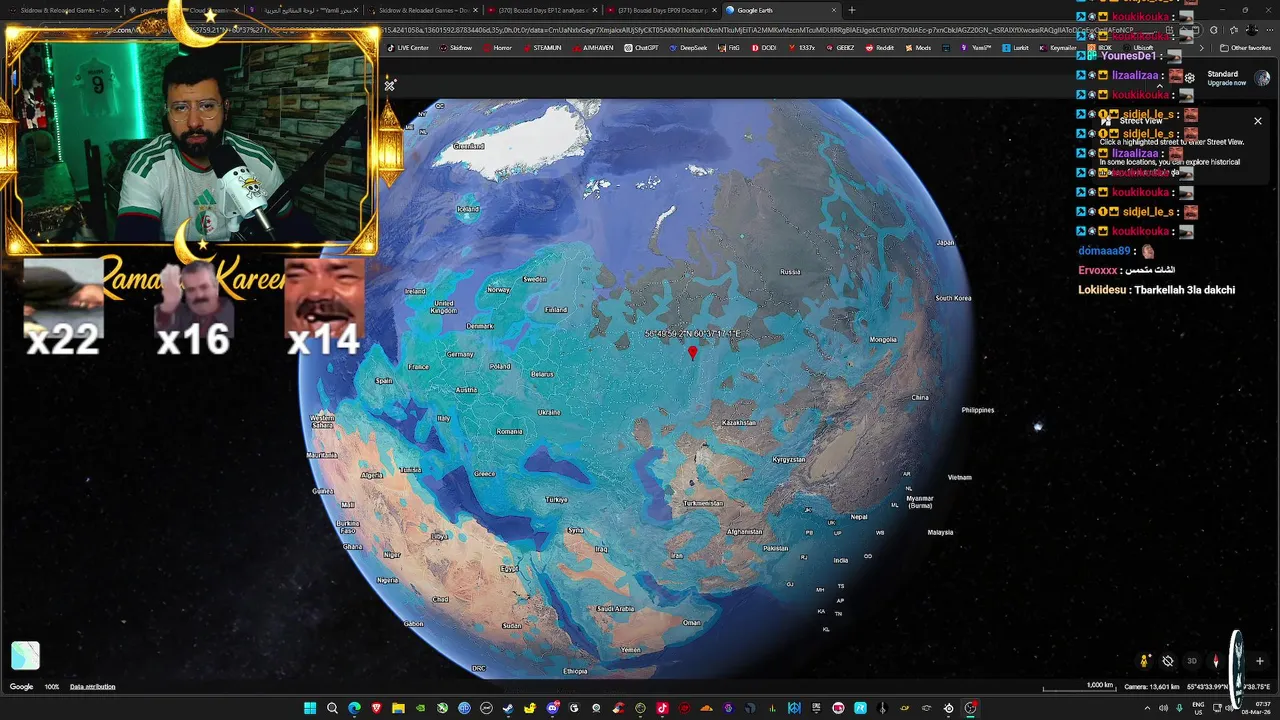
Task: Click the Camera 13,601 km readout
Action: coord(1152,687)
